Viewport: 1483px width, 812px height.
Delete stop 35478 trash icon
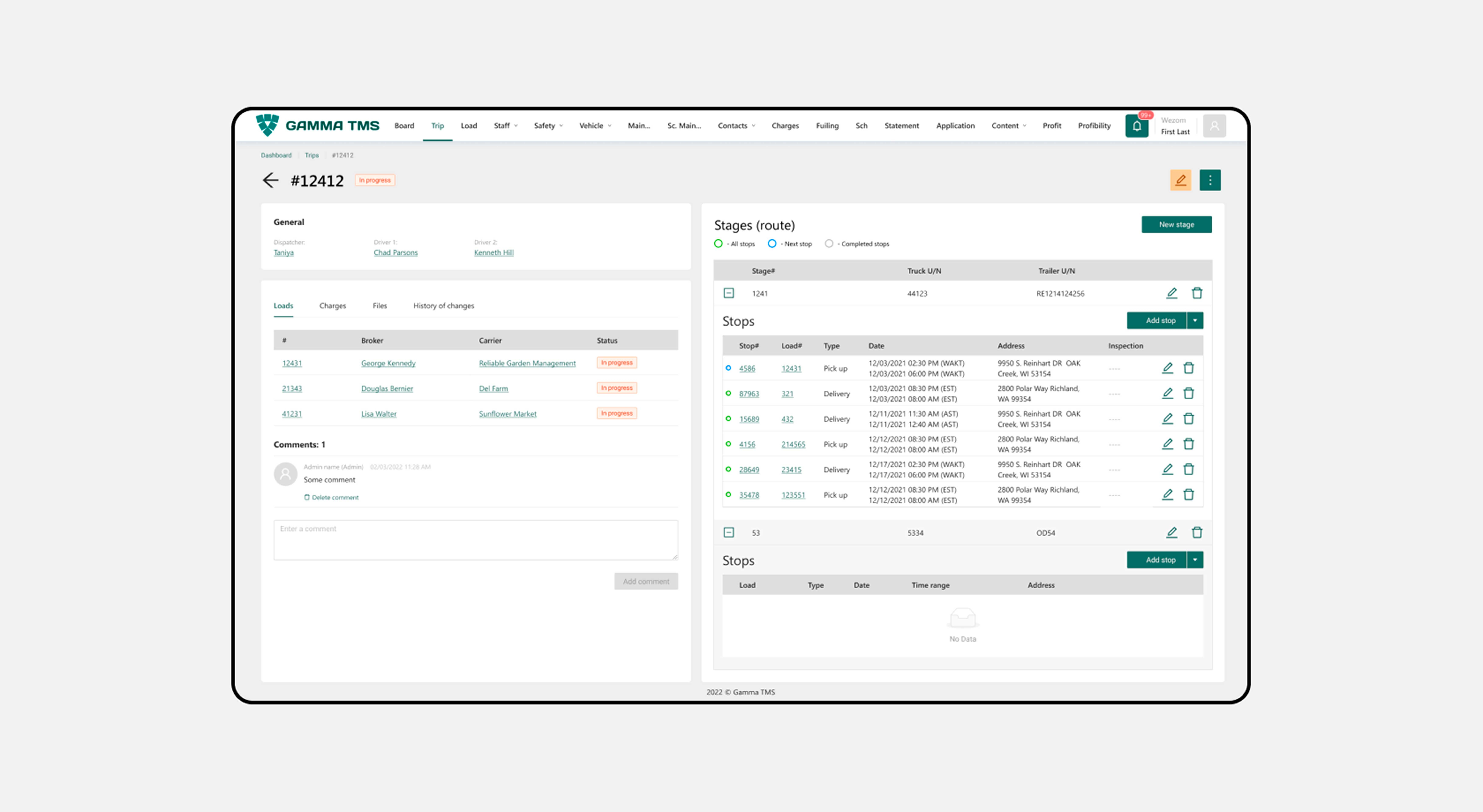point(1188,494)
